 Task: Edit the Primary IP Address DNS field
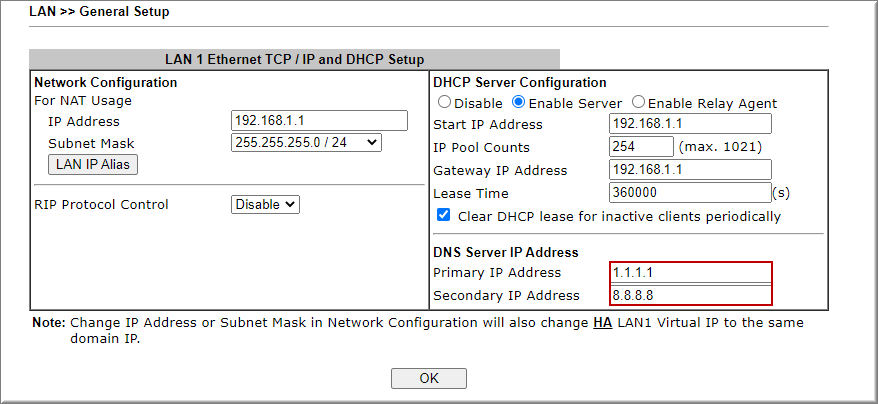(x=691, y=272)
